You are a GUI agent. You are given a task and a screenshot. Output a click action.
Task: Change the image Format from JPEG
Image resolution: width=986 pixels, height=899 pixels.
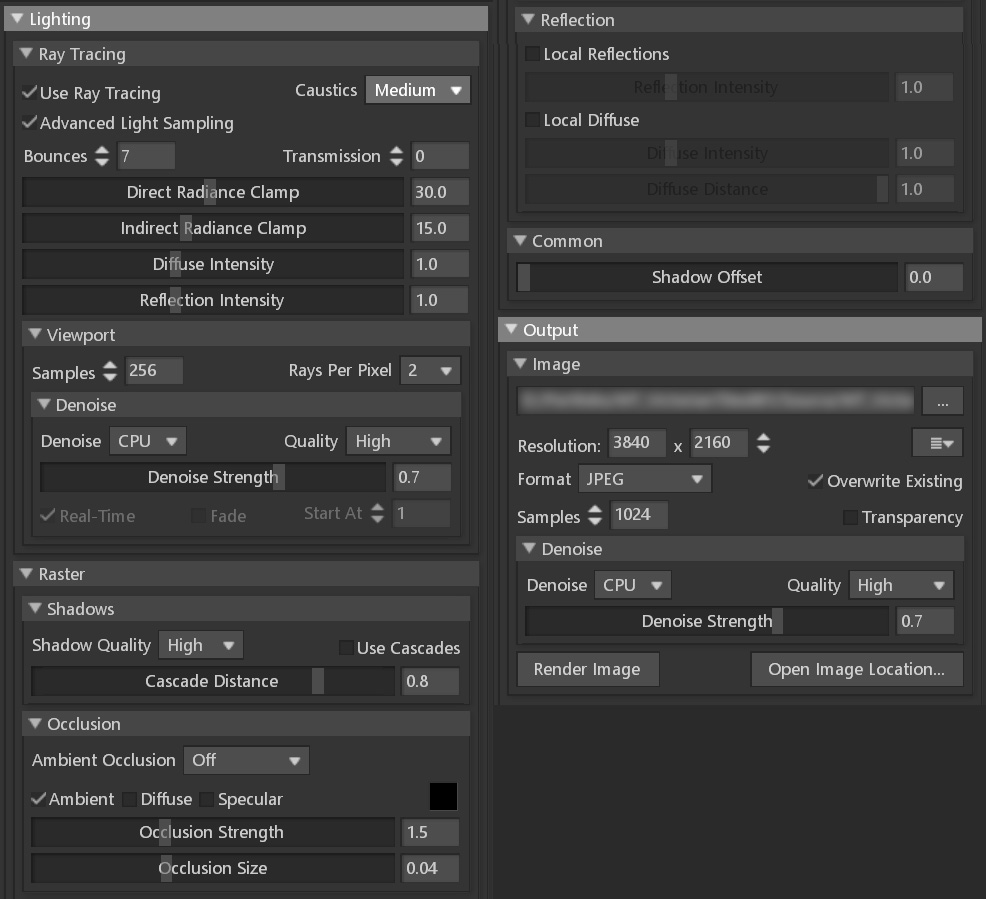644,479
